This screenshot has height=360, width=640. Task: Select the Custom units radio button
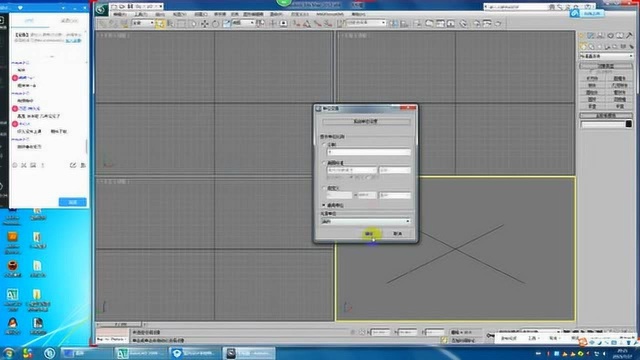pos(324,188)
